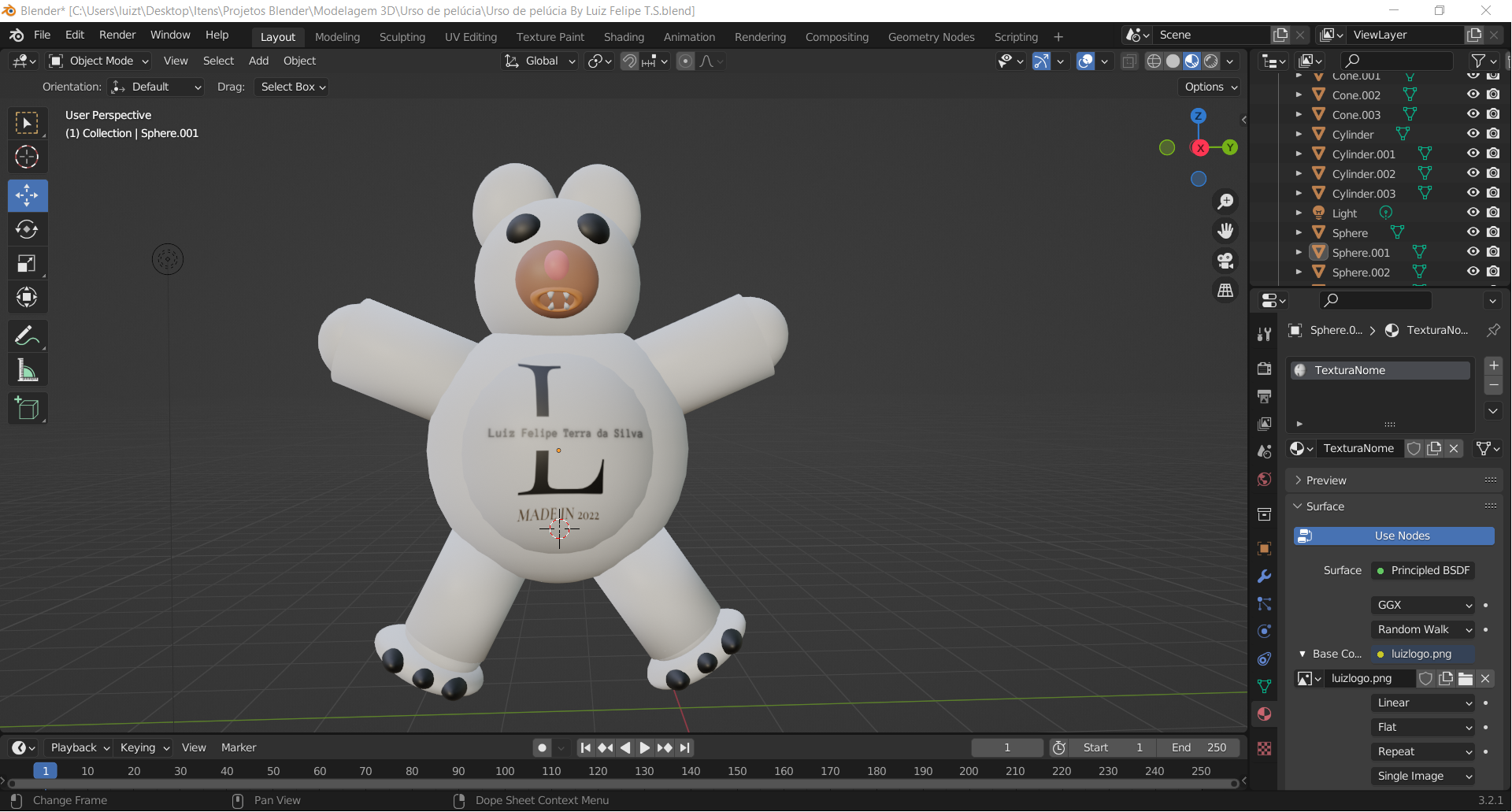This screenshot has height=812, width=1512.
Task: Collapse the Base Color expander
Action: [1303, 654]
